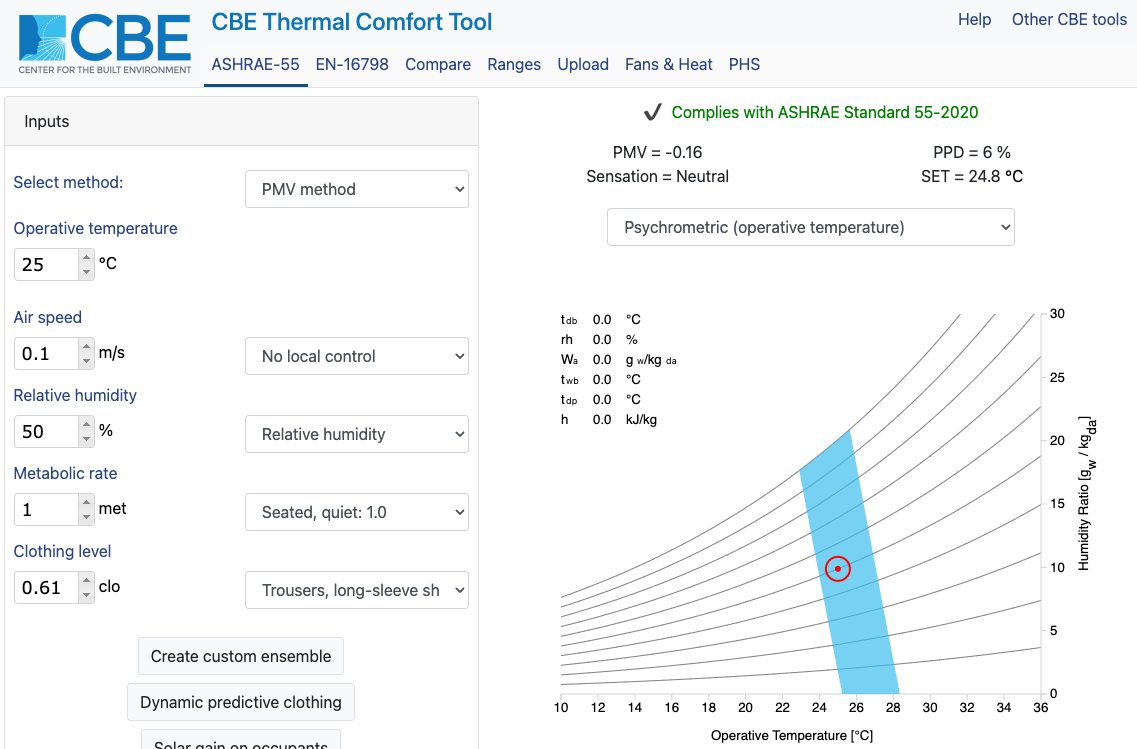Viewport: 1137px width, 749px height.
Task: Open the No local control dropdown
Action: [356, 356]
